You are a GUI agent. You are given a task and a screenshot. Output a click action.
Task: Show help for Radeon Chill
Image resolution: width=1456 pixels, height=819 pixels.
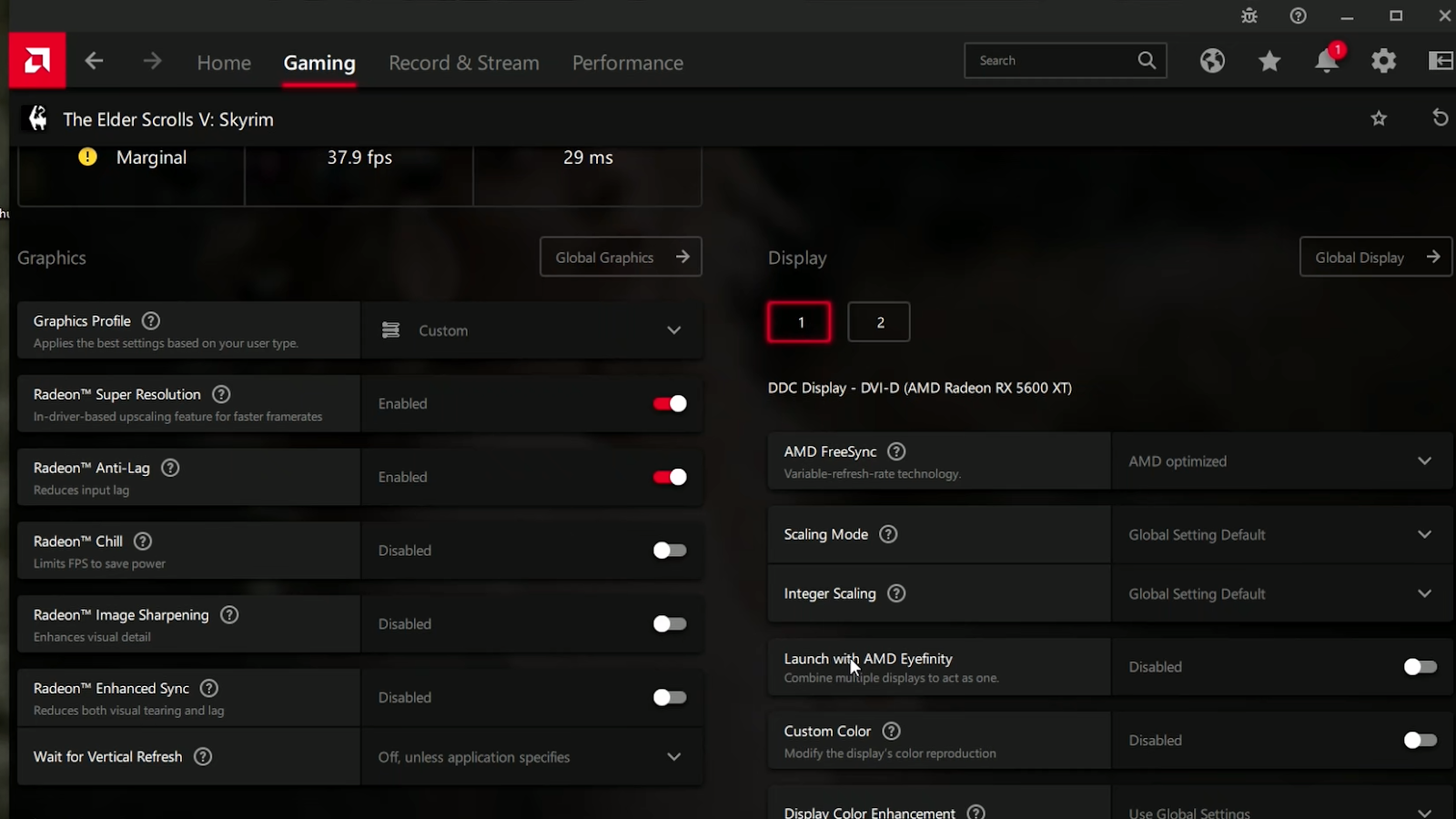click(x=143, y=541)
